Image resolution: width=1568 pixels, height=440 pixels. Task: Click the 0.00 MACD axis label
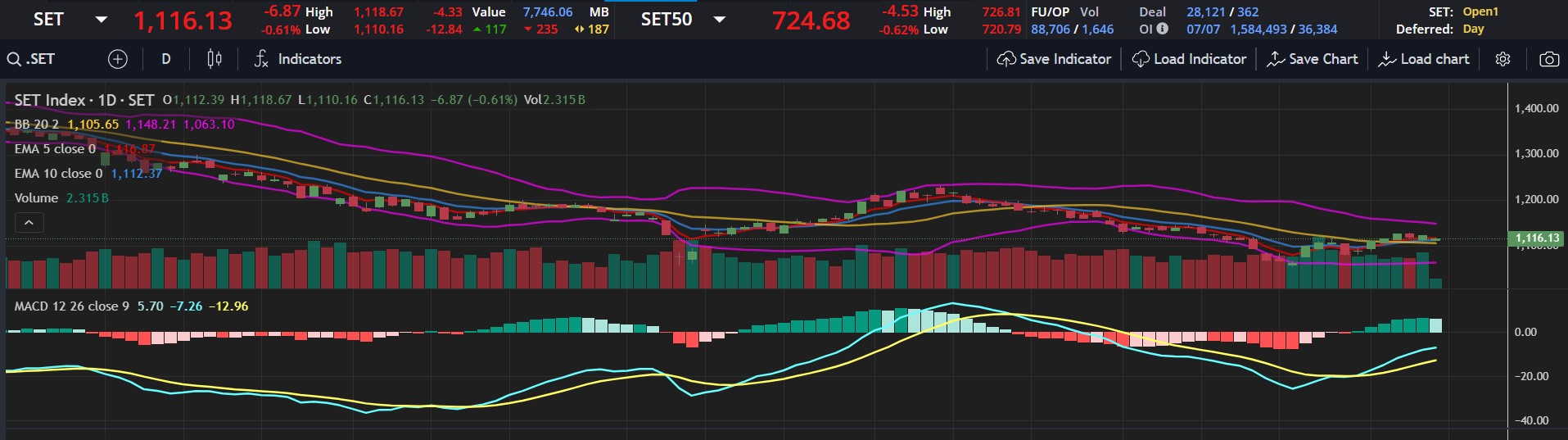click(1525, 332)
